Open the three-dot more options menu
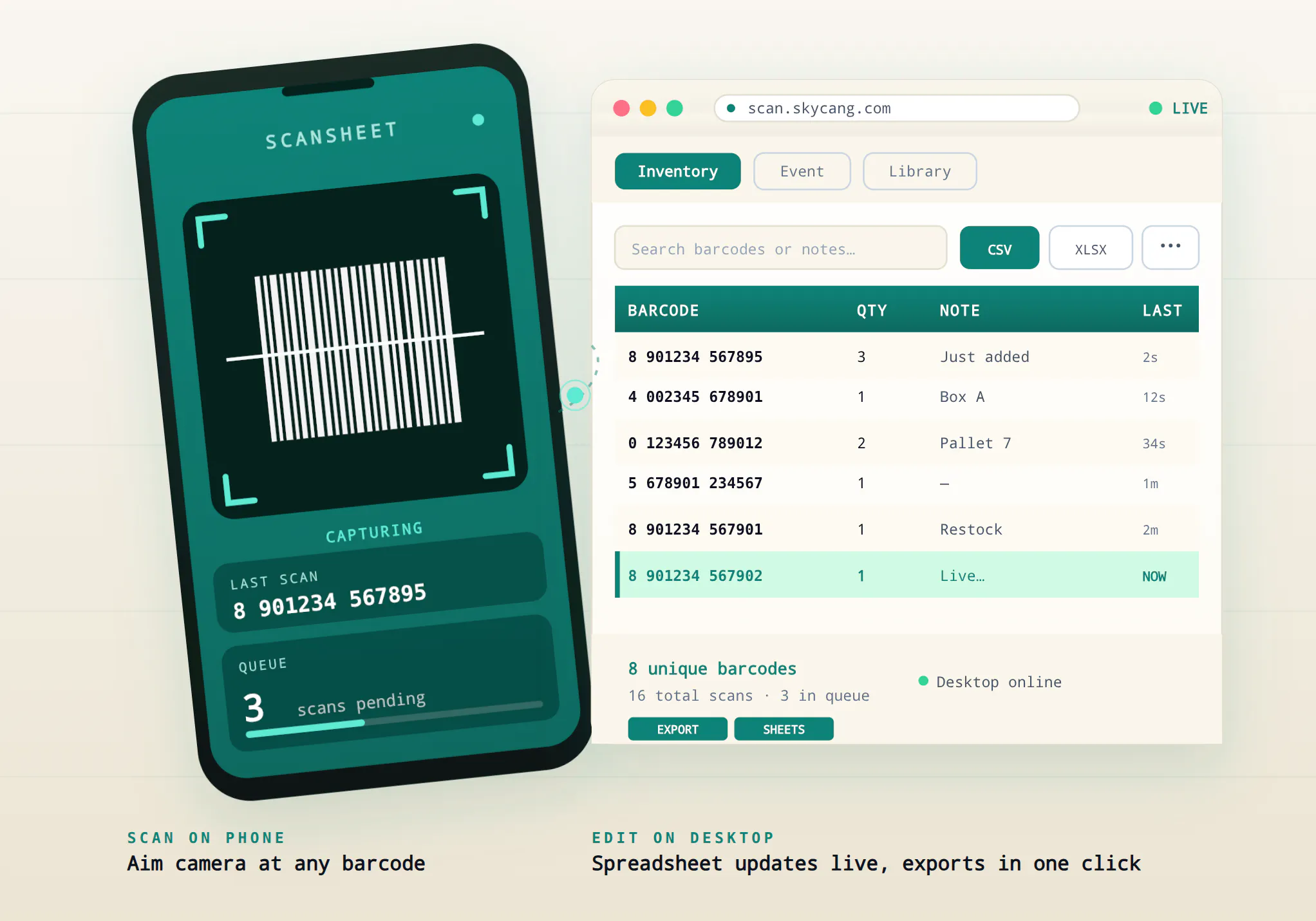 click(x=1170, y=247)
